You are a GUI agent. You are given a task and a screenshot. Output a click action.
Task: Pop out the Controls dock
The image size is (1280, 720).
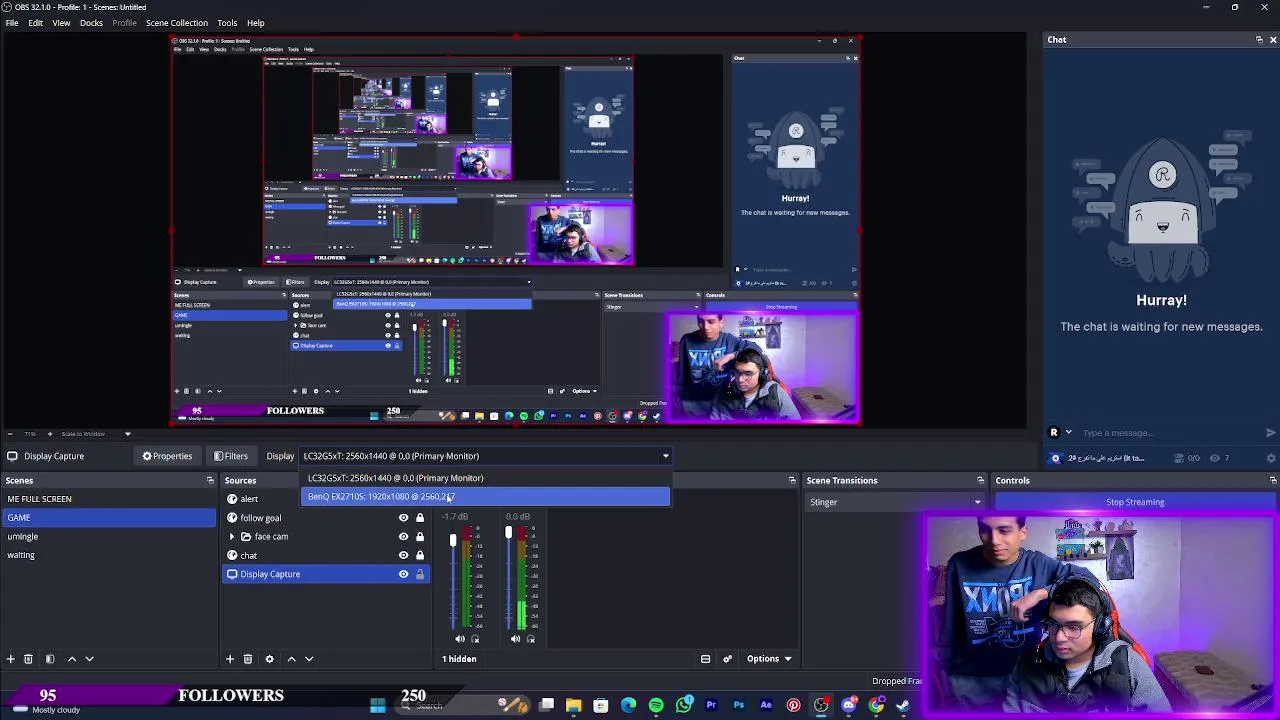click(1272, 481)
